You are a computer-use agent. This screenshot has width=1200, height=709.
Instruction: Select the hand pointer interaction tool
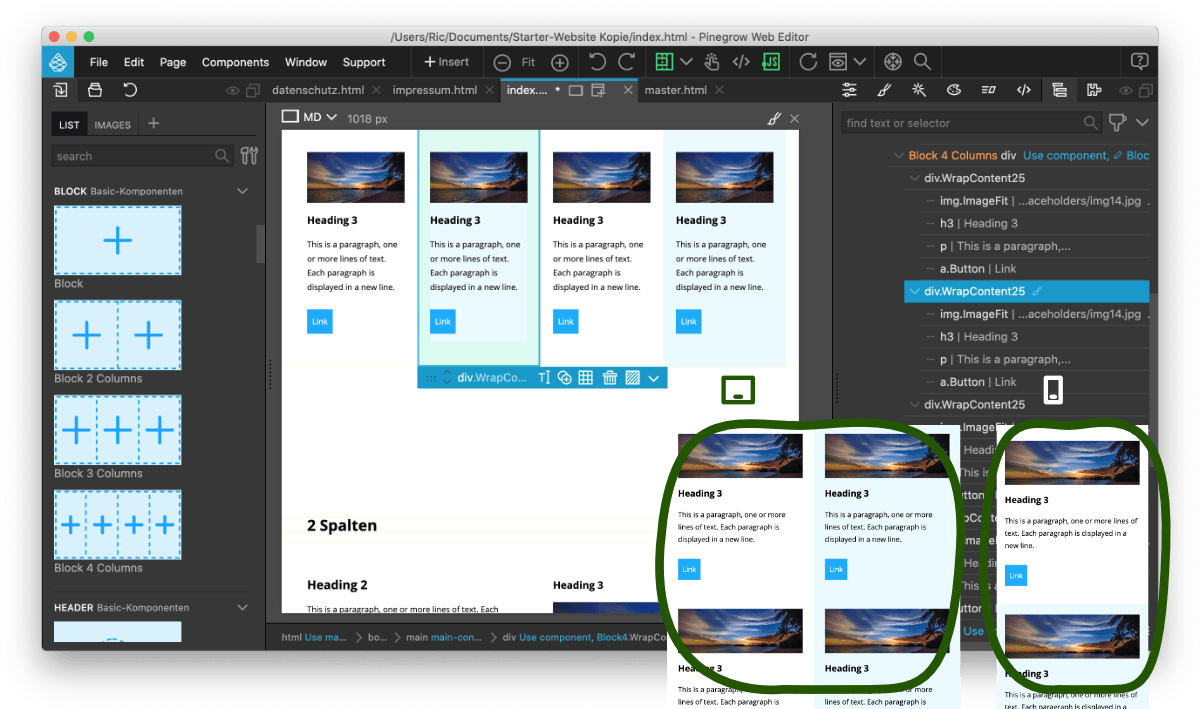click(x=712, y=62)
